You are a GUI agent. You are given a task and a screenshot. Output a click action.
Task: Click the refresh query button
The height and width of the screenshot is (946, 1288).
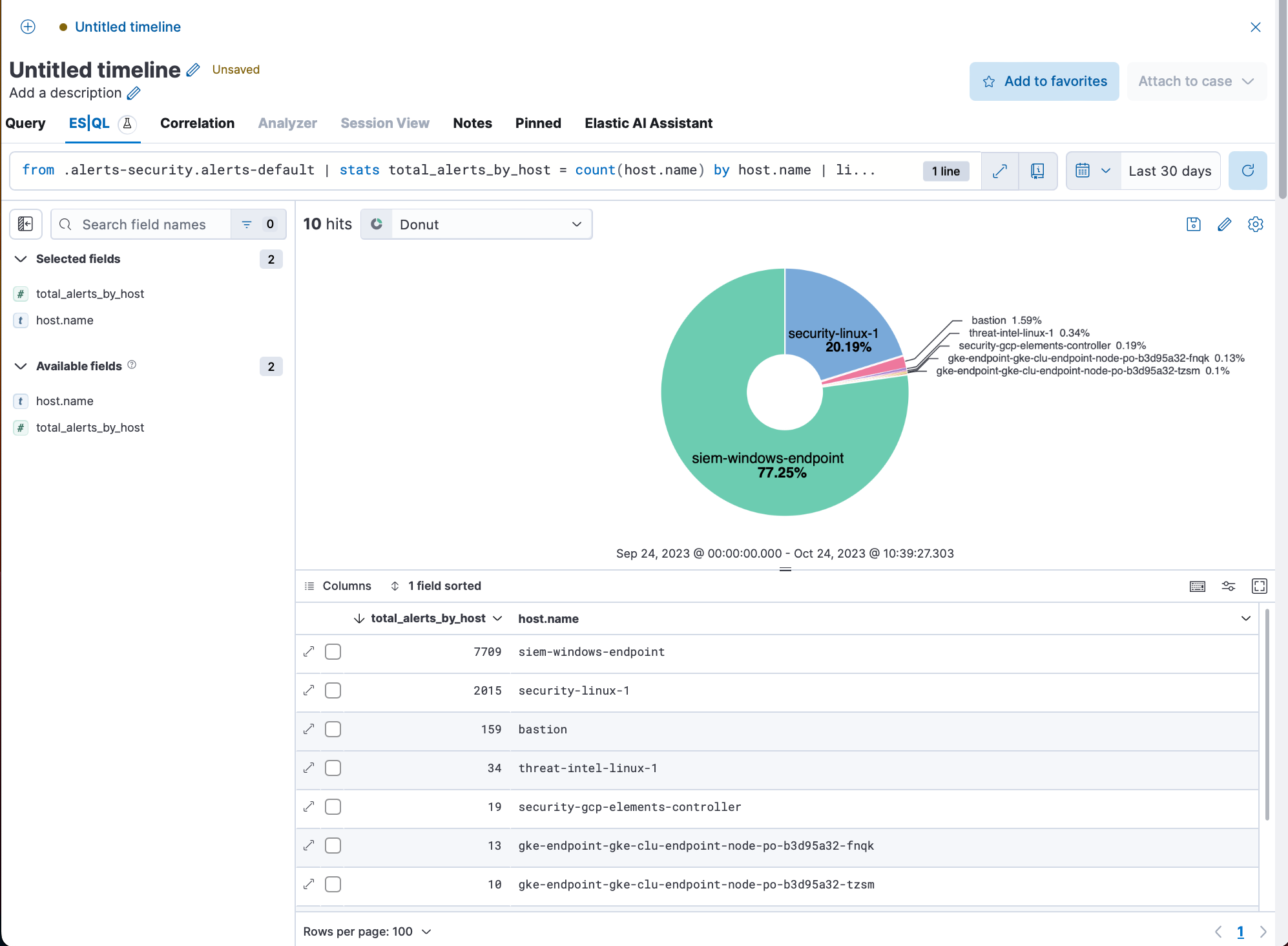[x=1247, y=171]
